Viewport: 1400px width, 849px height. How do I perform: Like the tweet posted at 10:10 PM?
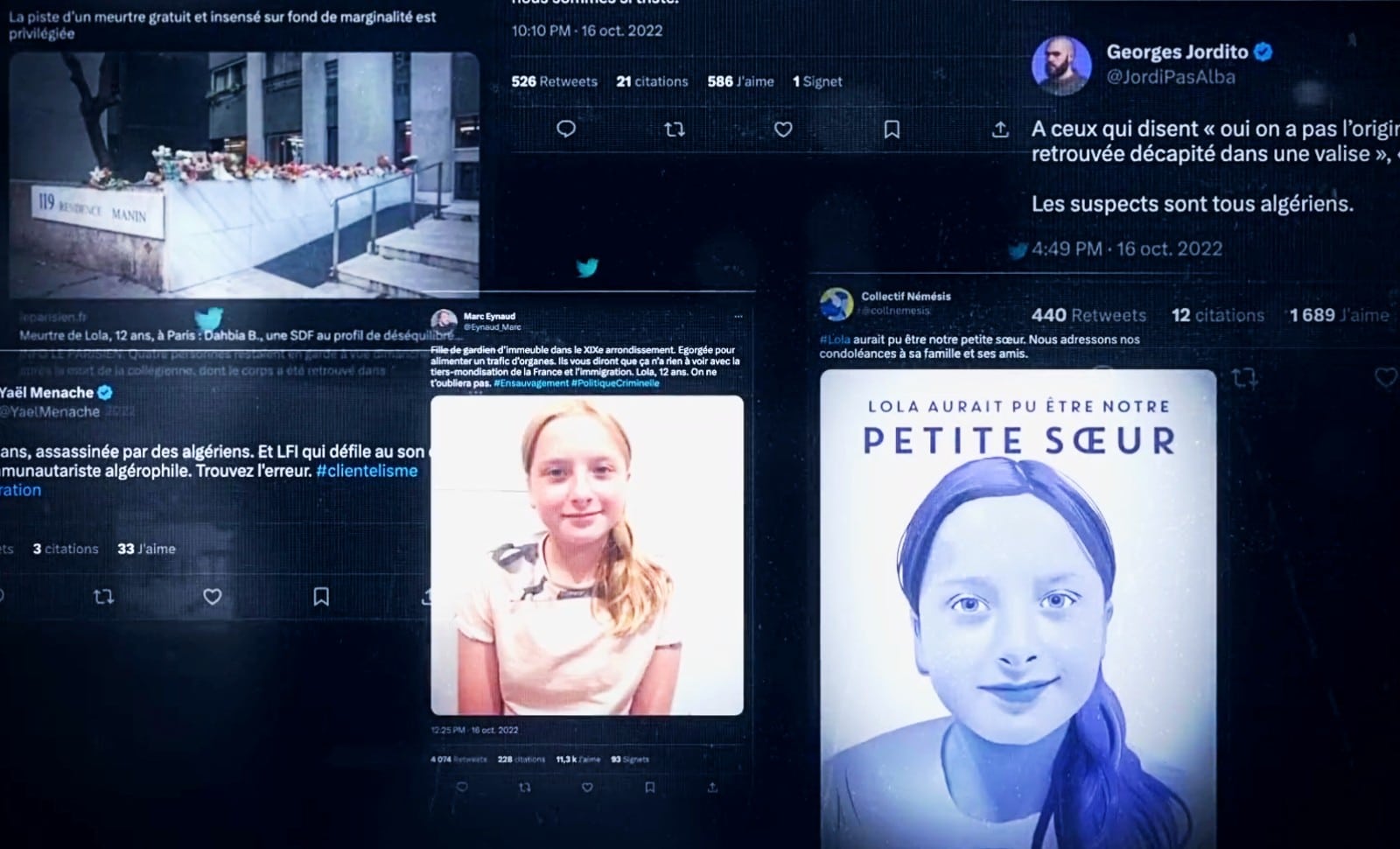[x=783, y=130]
